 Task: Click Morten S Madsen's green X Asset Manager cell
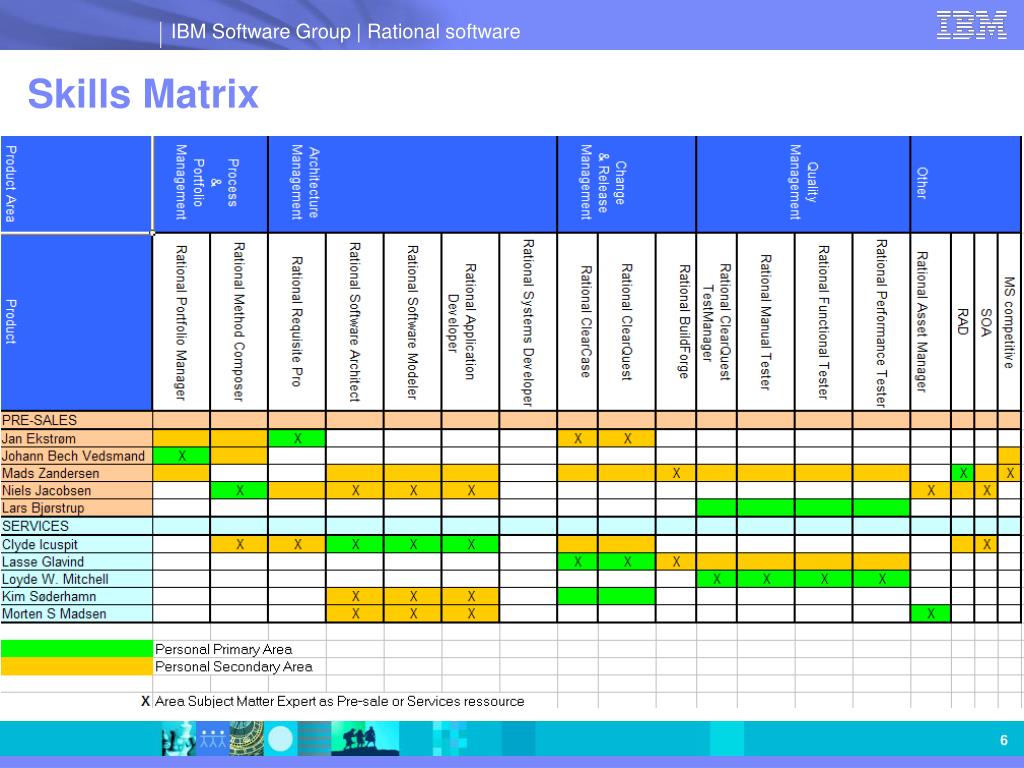[x=931, y=614]
